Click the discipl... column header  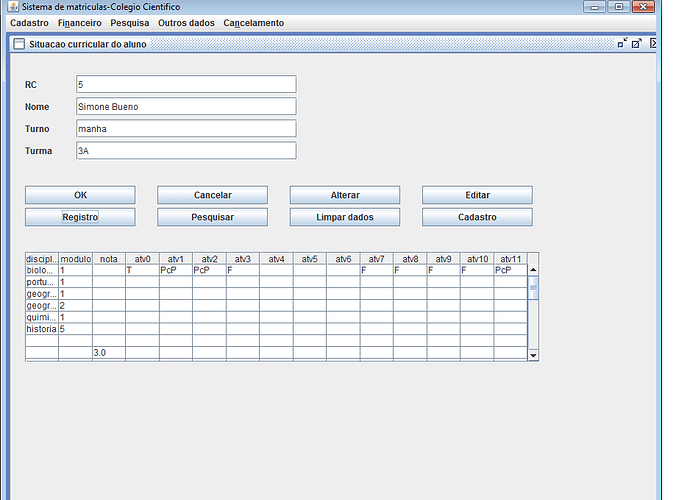point(42,259)
